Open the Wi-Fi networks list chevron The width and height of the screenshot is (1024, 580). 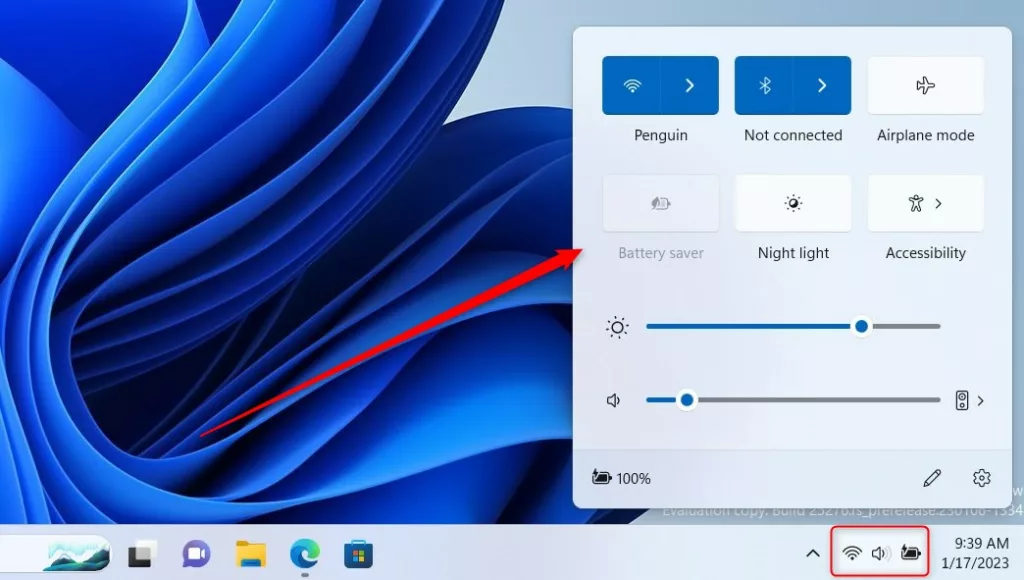click(x=690, y=86)
